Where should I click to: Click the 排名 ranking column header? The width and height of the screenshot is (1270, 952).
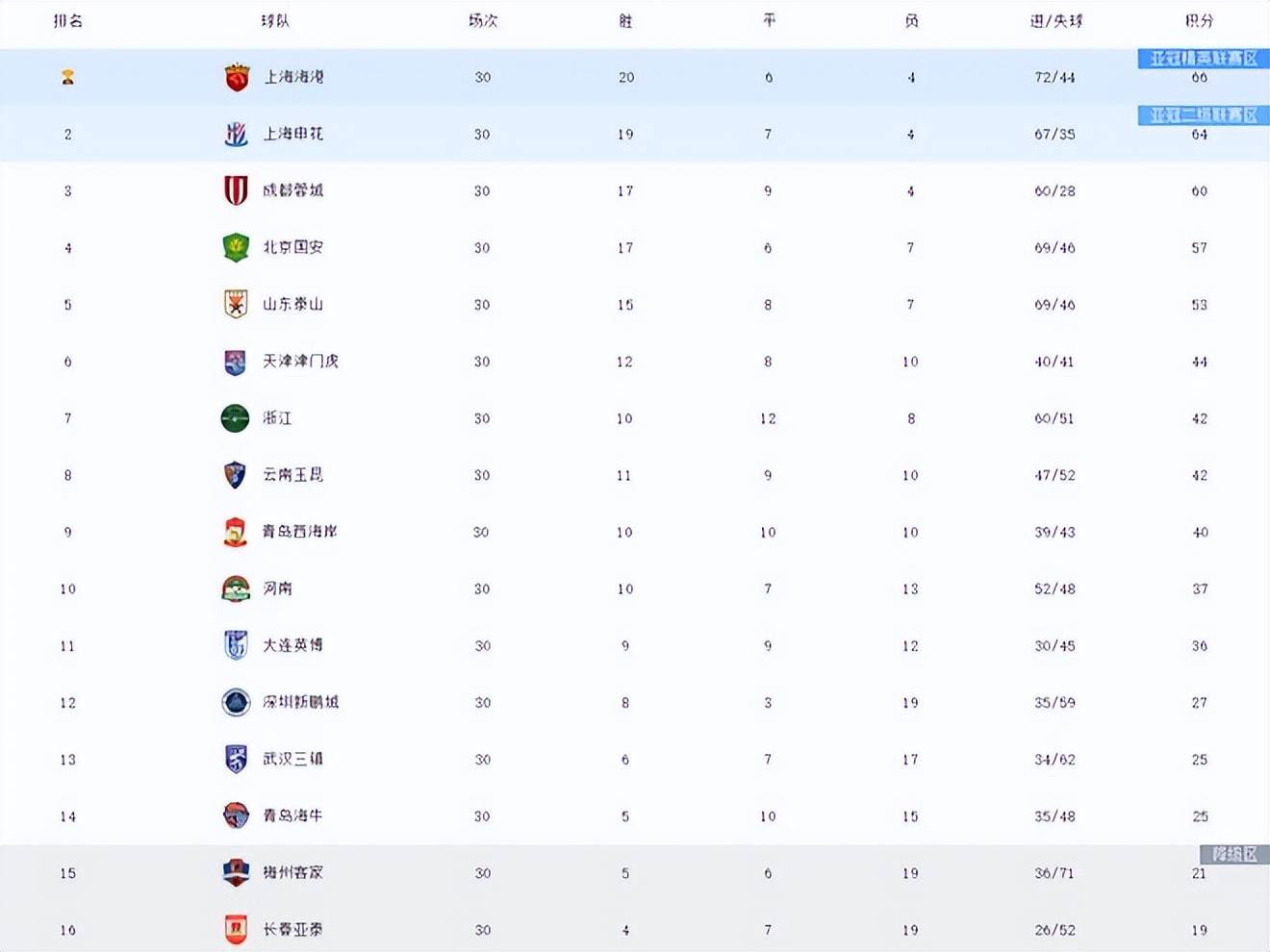pos(67,20)
